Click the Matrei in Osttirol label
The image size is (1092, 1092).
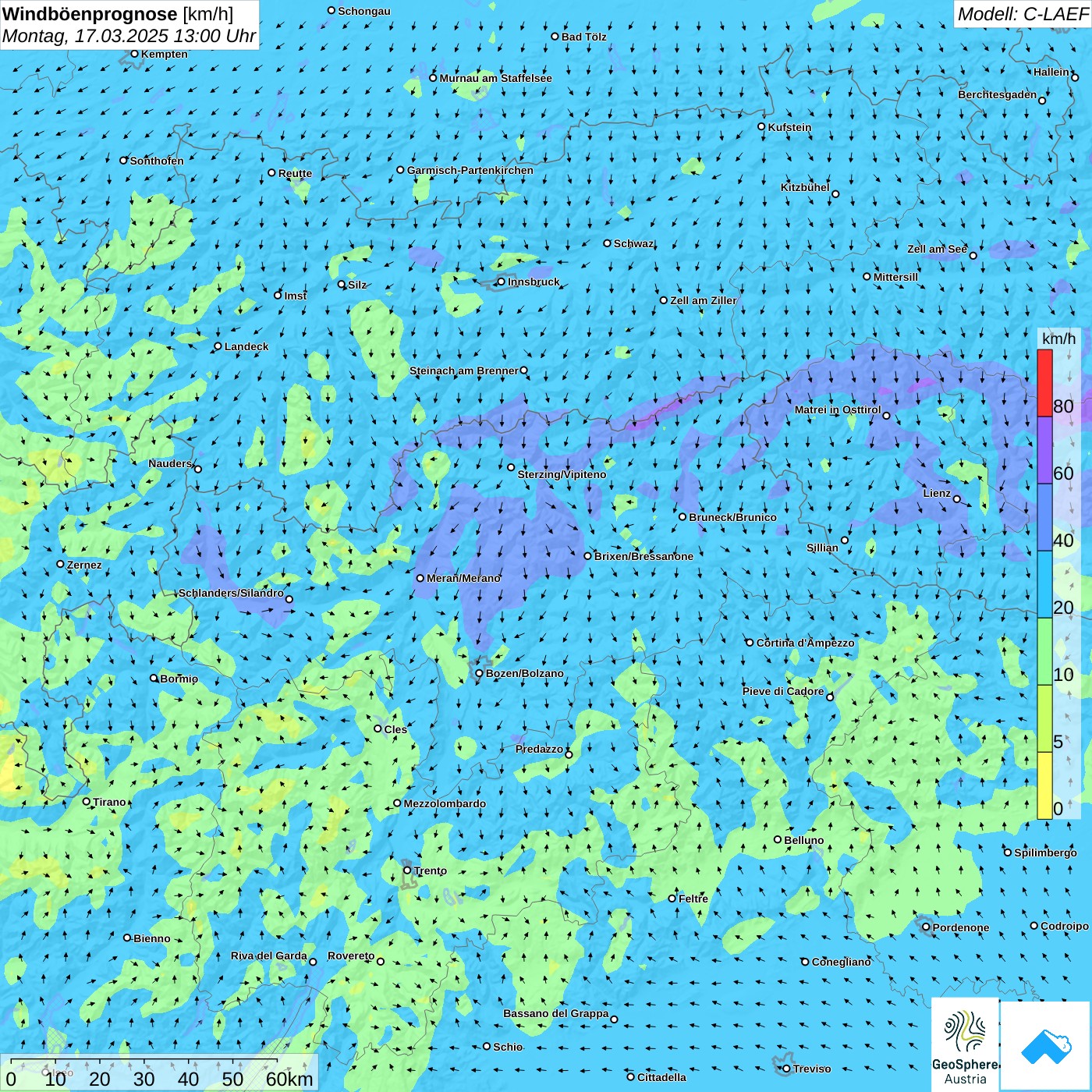coord(838,409)
